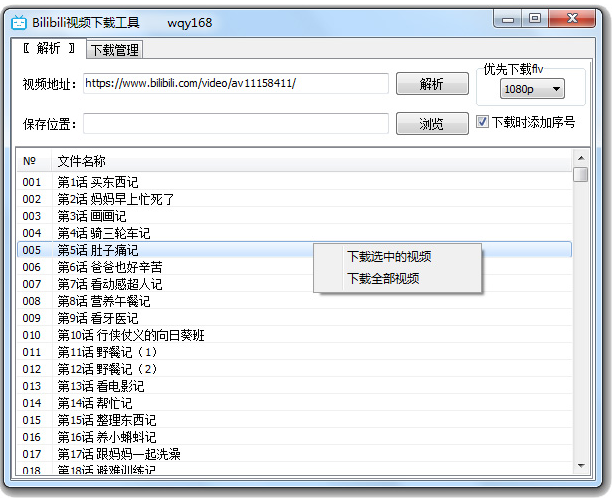Select row 第3话 画画记
This screenshot has width=613, height=499.
294,216
